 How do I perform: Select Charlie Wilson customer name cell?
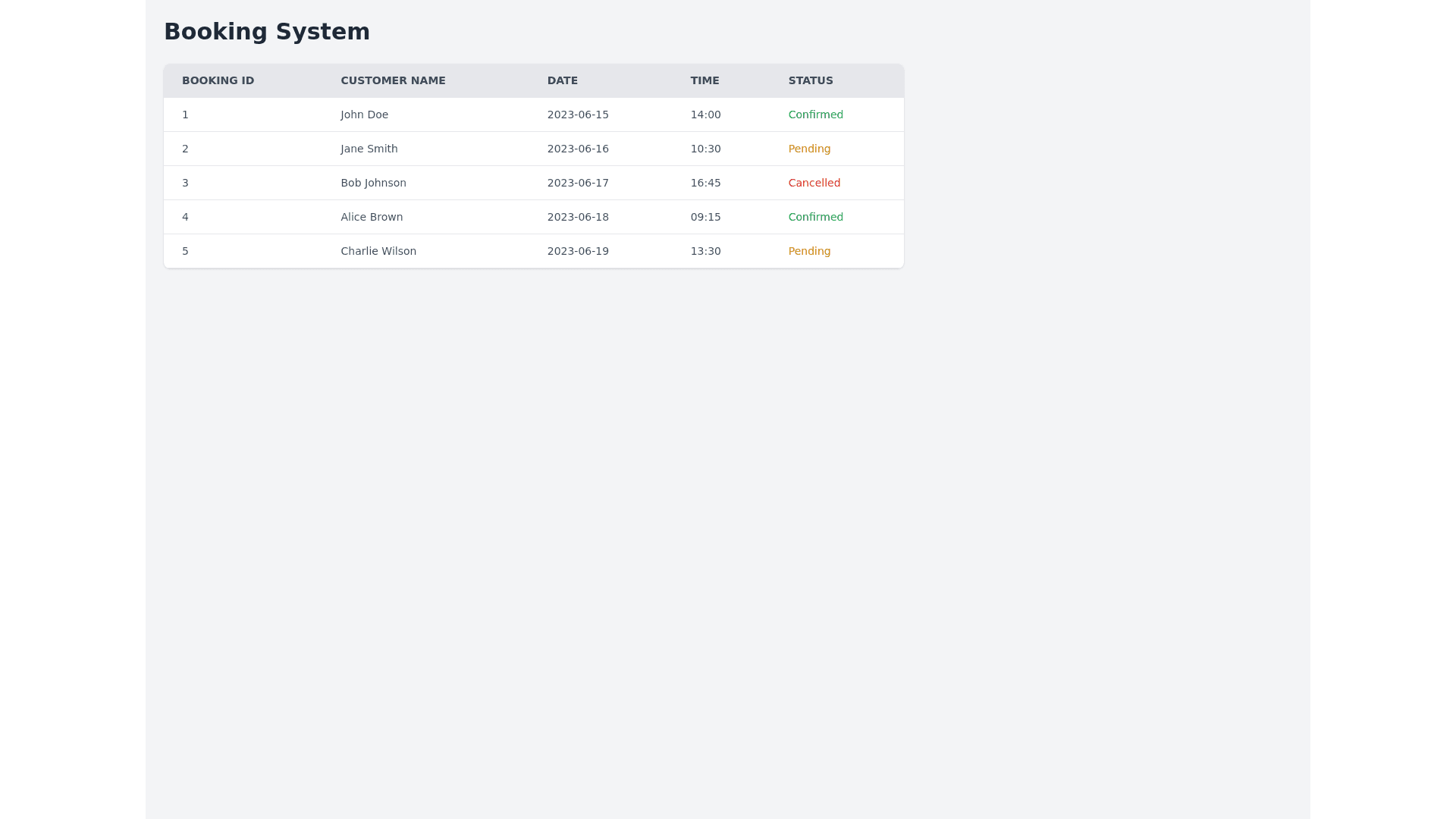(378, 251)
